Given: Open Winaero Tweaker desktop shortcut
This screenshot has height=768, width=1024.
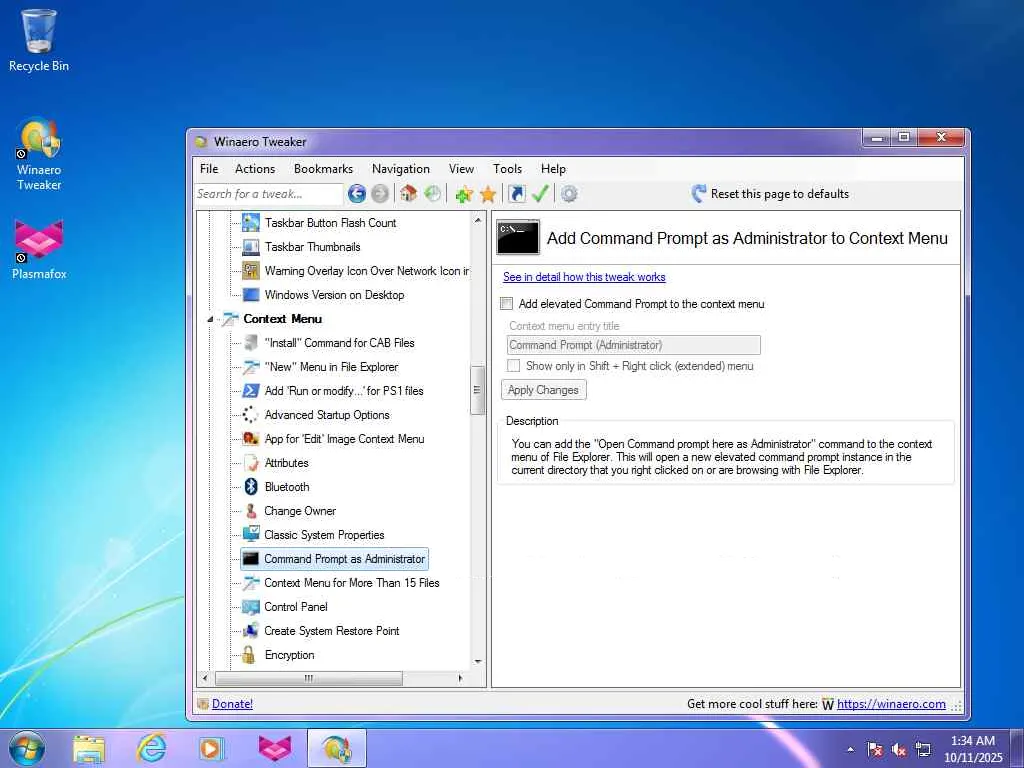Looking at the screenshot, I should point(39,154).
